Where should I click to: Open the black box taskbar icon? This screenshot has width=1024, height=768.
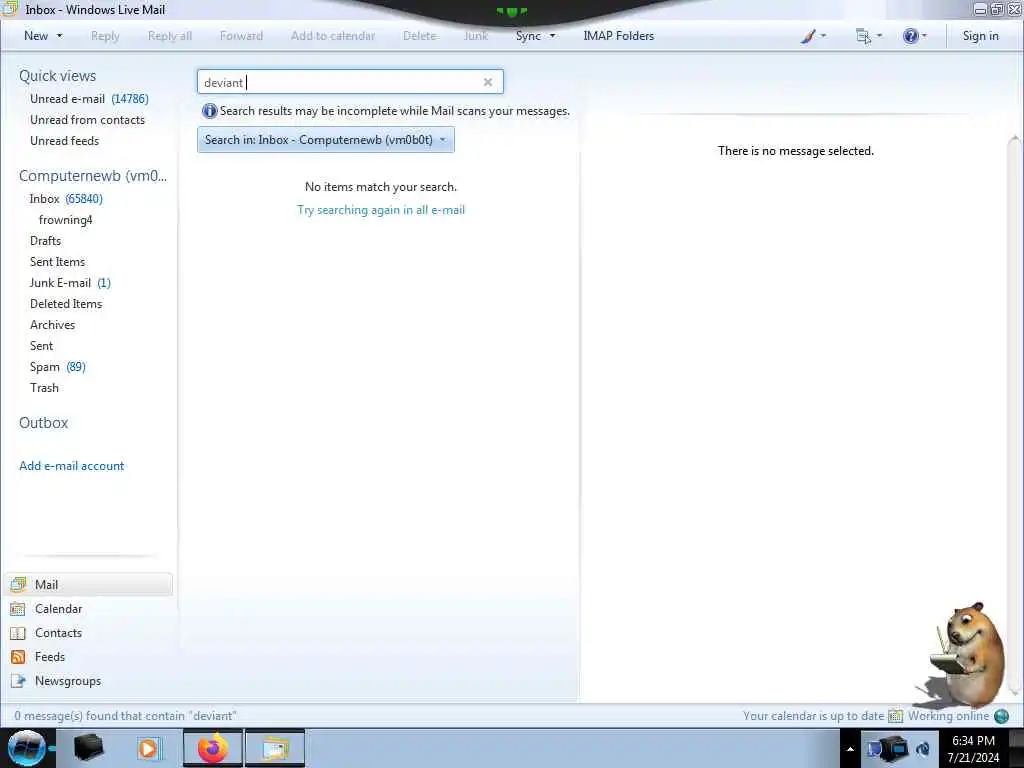pos(88,748)
